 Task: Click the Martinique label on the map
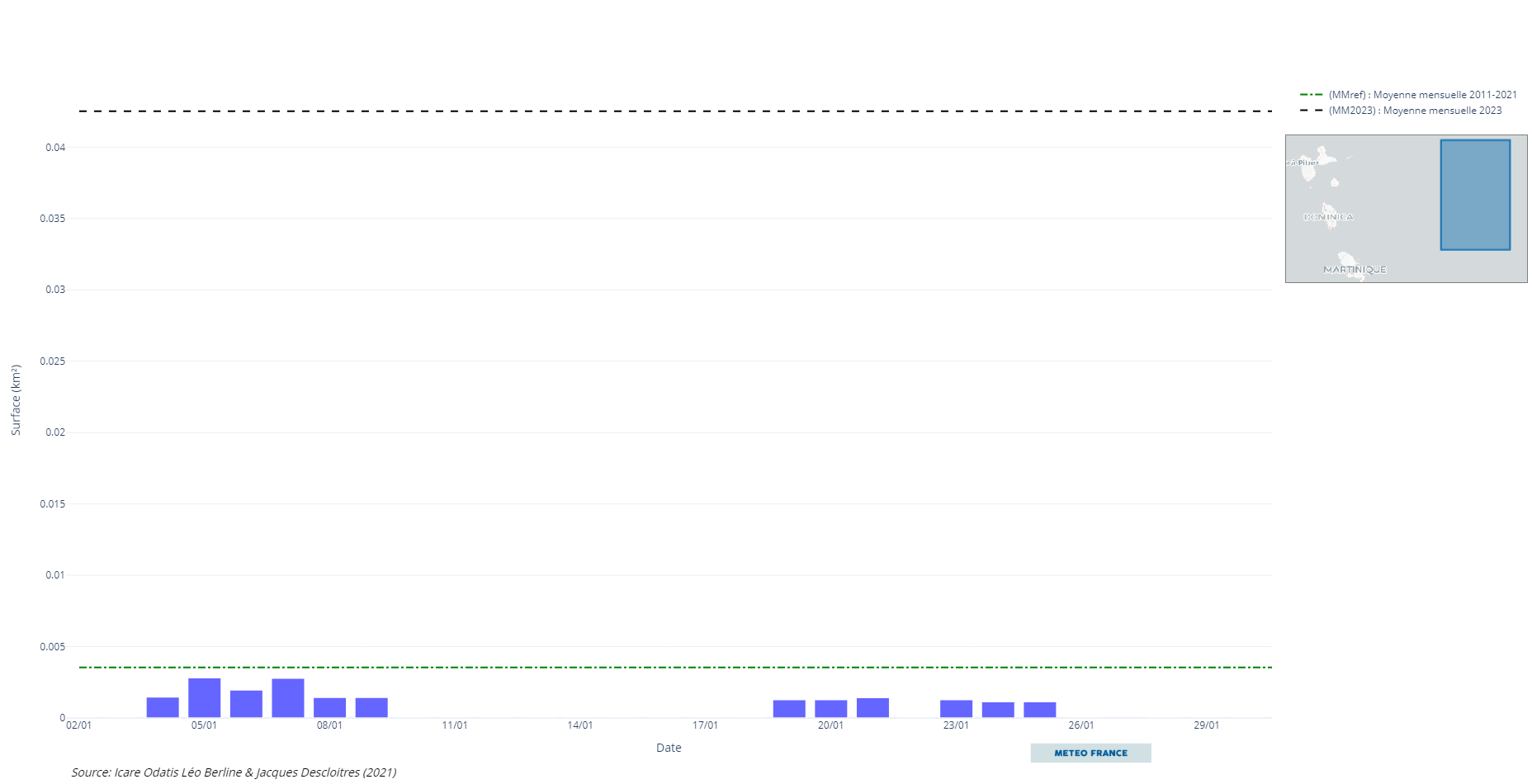[1355, 270]
